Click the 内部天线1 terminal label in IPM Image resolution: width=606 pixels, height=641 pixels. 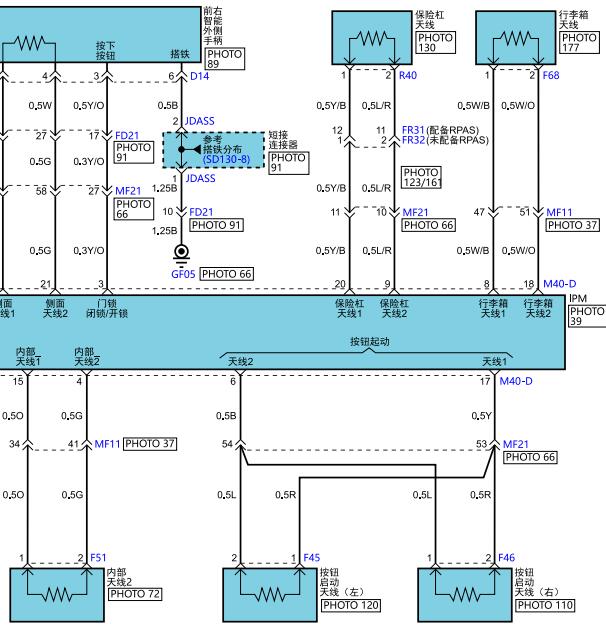click(28, 356)
